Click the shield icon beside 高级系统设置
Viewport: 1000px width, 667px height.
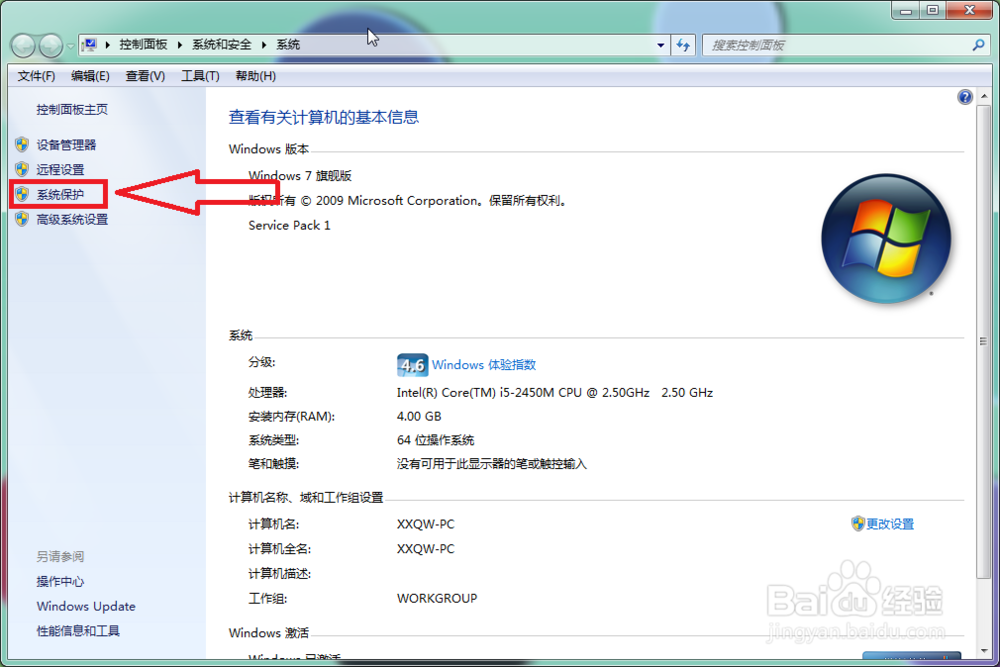point(22,219)
